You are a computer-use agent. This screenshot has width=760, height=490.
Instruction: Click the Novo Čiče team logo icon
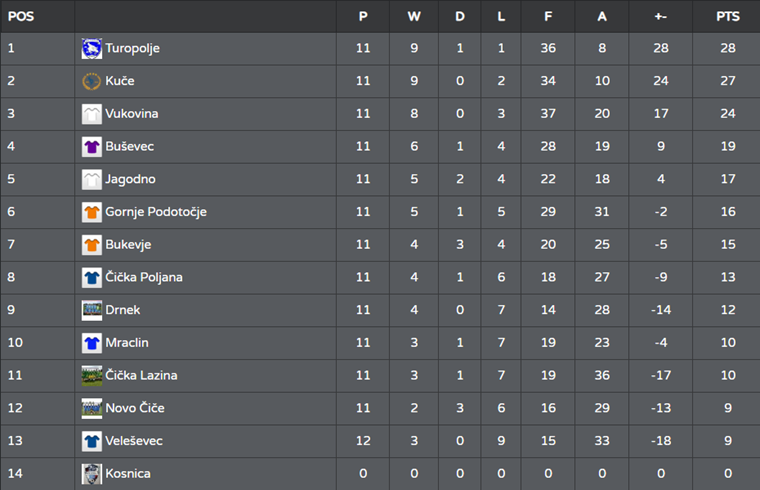coord(92,408)
